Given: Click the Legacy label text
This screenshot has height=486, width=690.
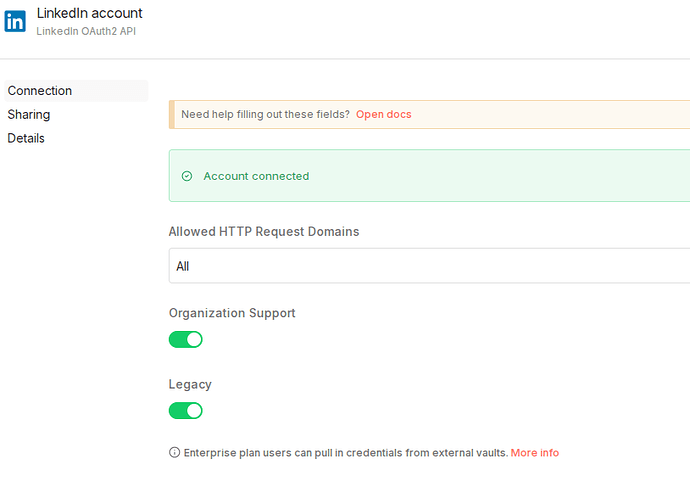Looking at the screenshot, I should [190, 384].
